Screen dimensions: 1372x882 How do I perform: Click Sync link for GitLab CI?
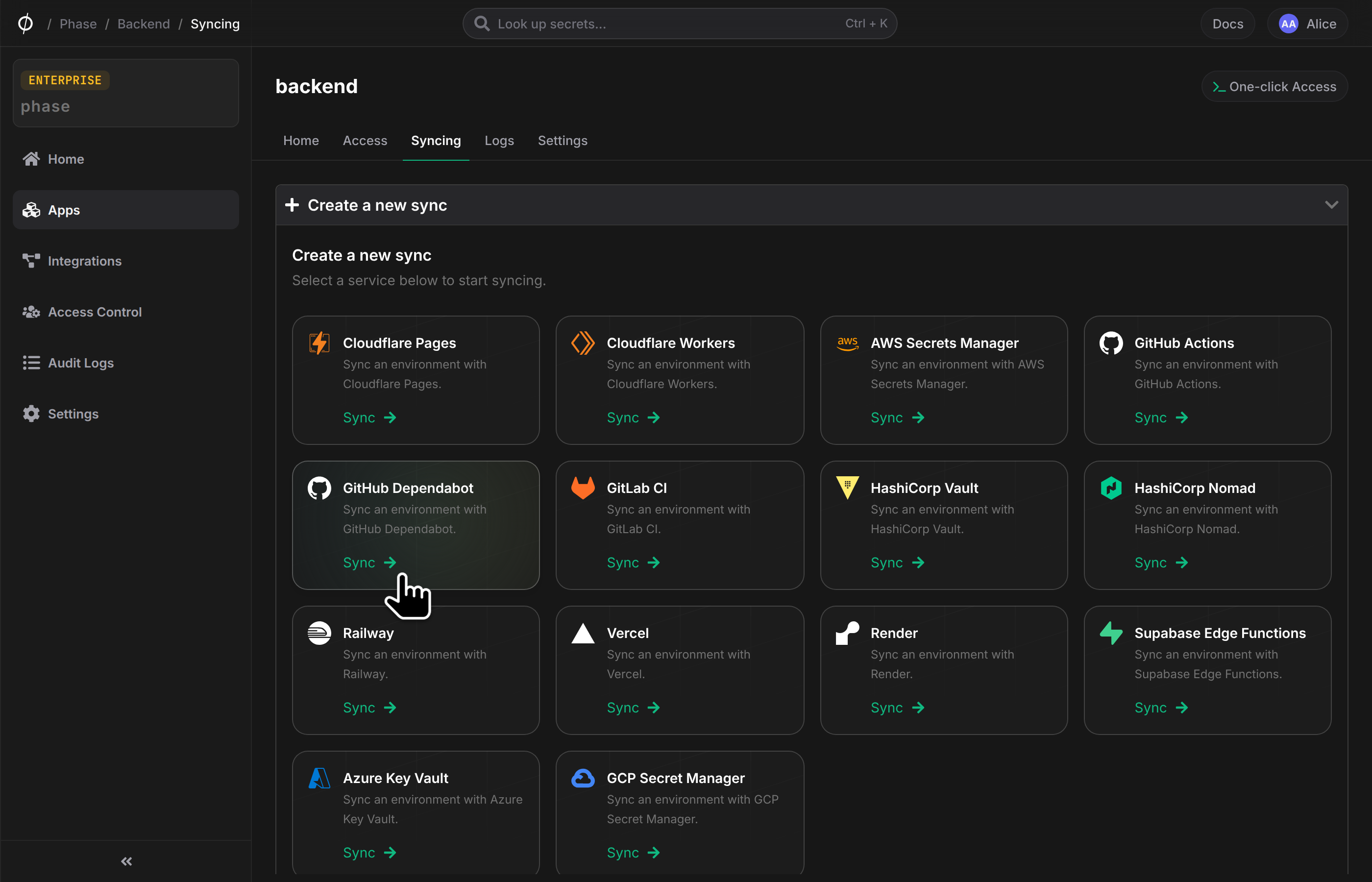pos(633,563)
